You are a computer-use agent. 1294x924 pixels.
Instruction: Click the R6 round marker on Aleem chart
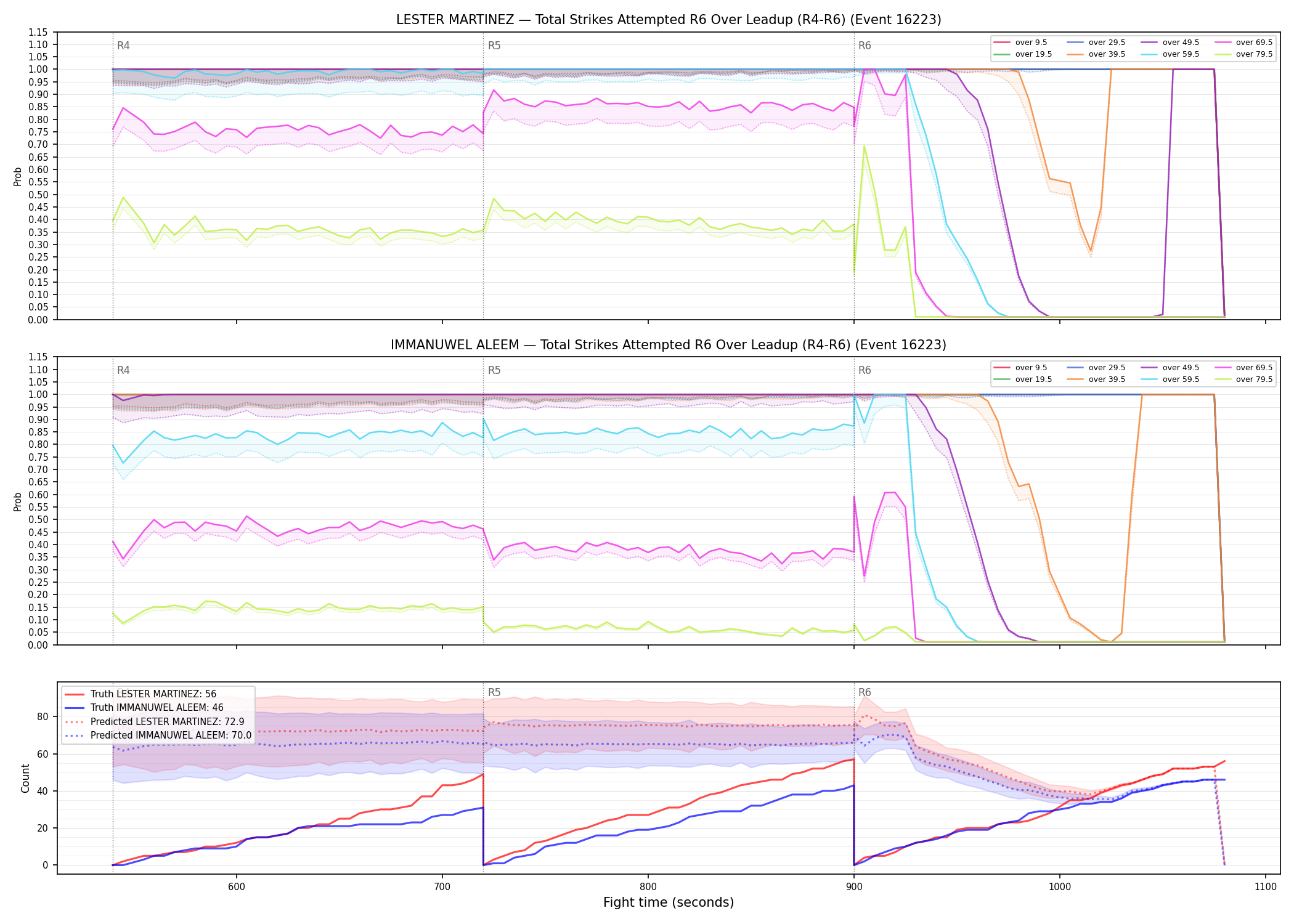865,370
